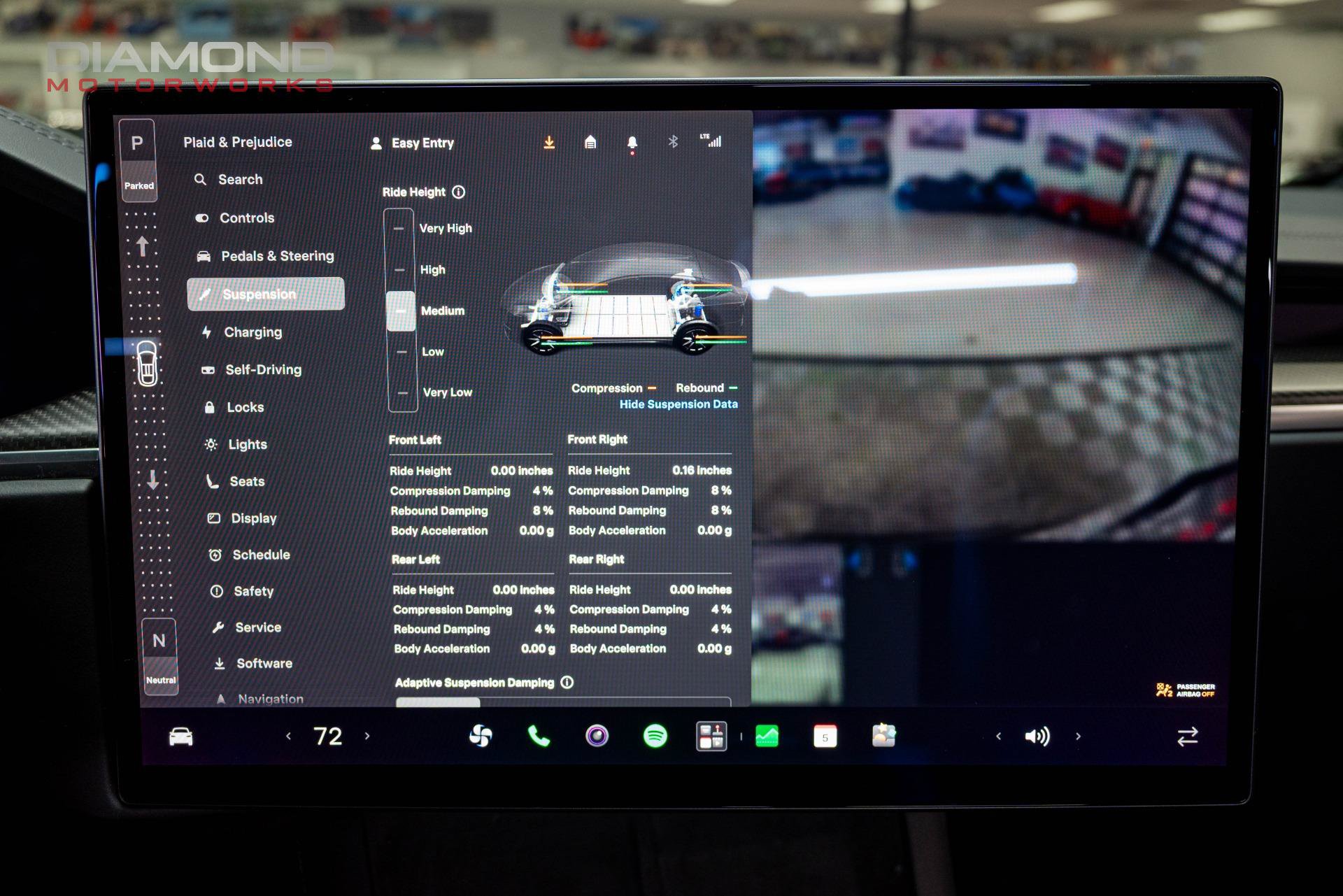Lower volume with left chevron

pos(998,736)
